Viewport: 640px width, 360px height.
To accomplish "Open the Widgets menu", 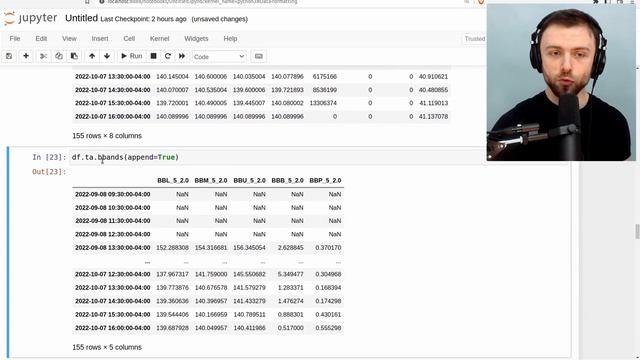I will point(196,38).
